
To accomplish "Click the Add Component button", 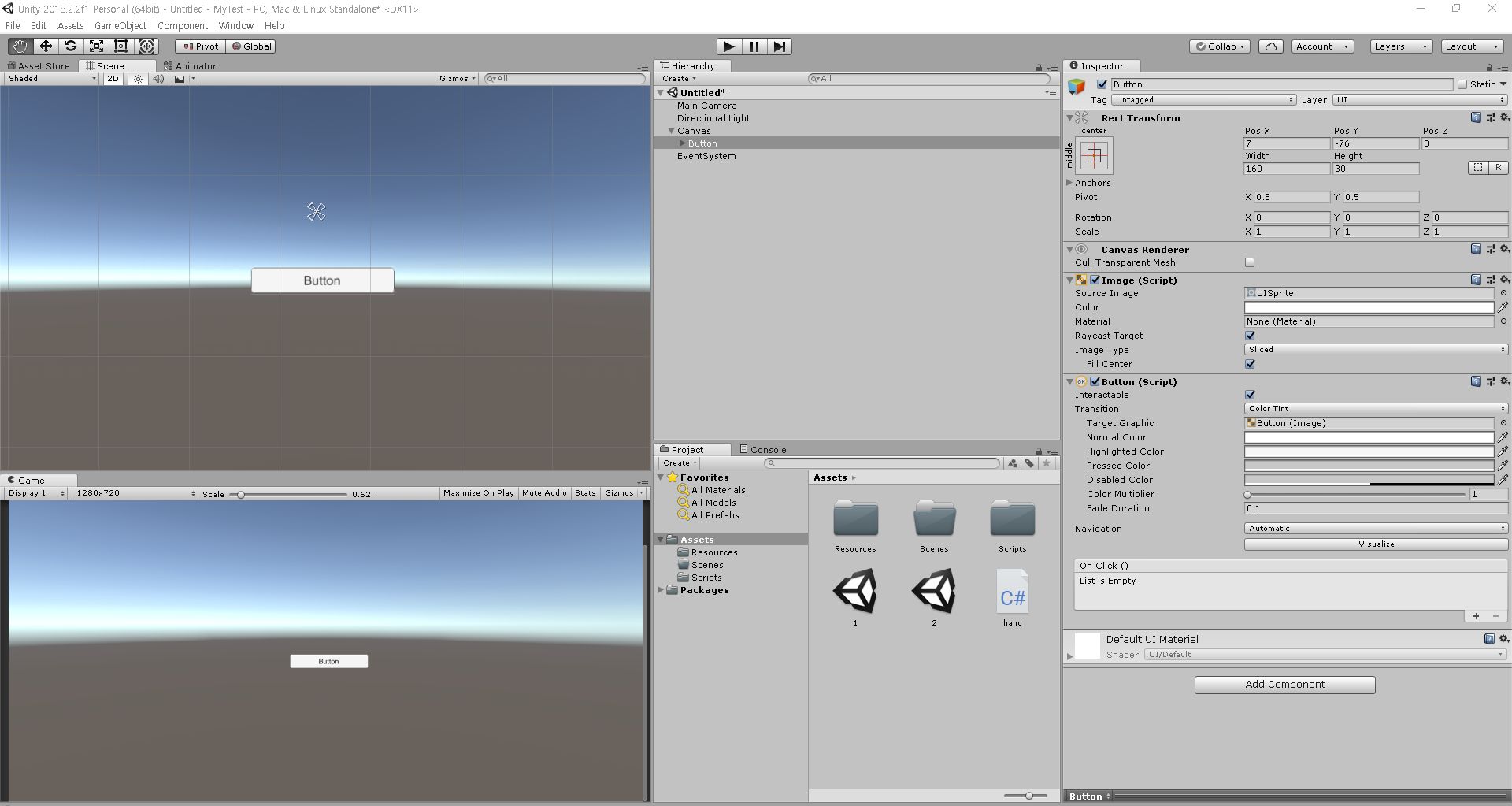I will (x=1285, y=685).
